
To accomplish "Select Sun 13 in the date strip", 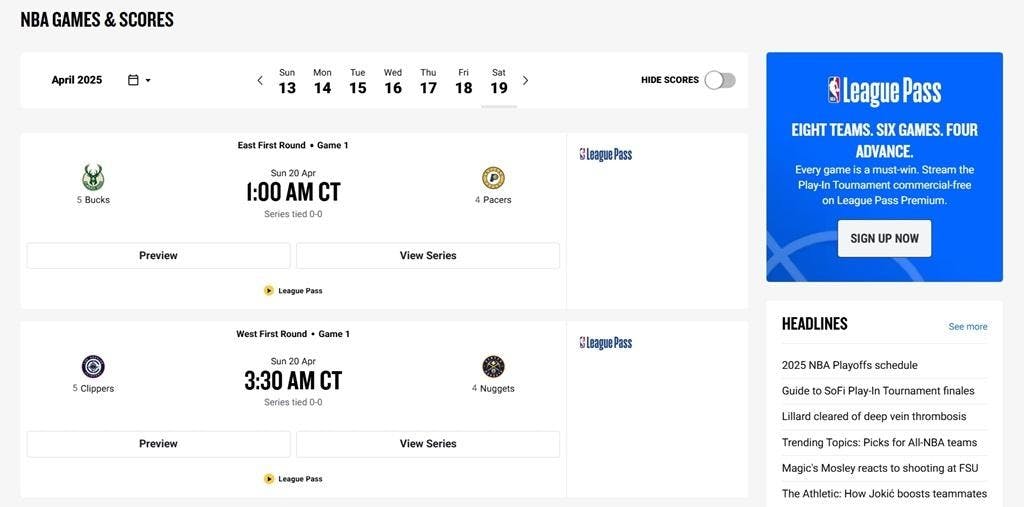I will (x=287, y=81).
